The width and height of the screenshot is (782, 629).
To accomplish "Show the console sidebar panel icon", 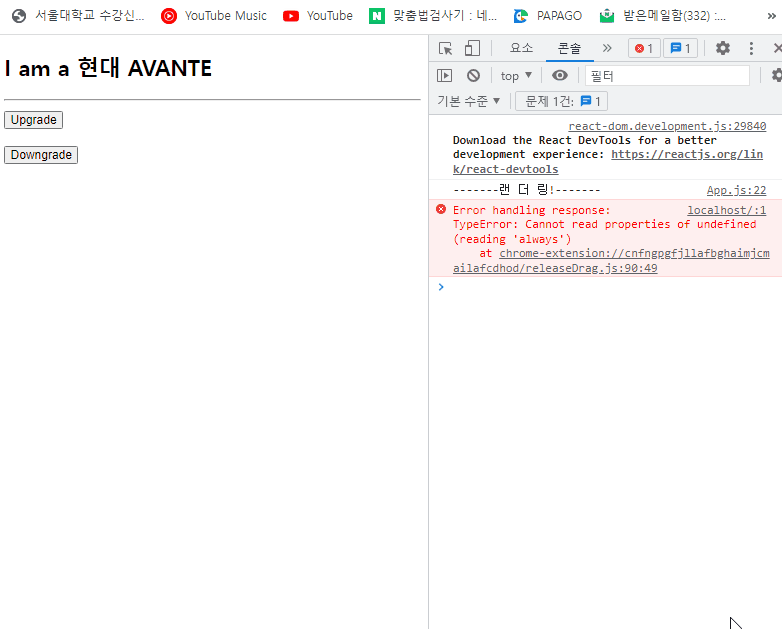I will [x=444, y=76].
